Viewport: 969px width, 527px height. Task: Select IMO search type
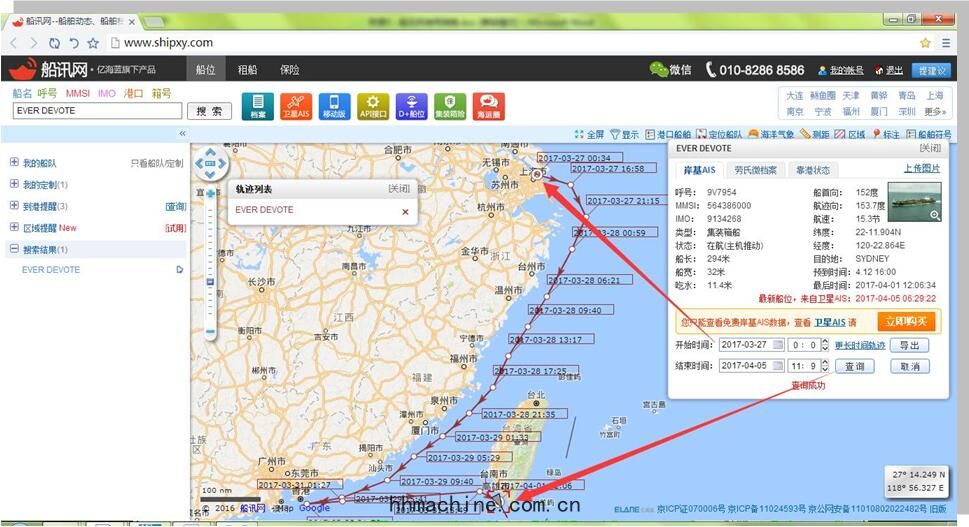pyautogui.click(x=106, y=93)
